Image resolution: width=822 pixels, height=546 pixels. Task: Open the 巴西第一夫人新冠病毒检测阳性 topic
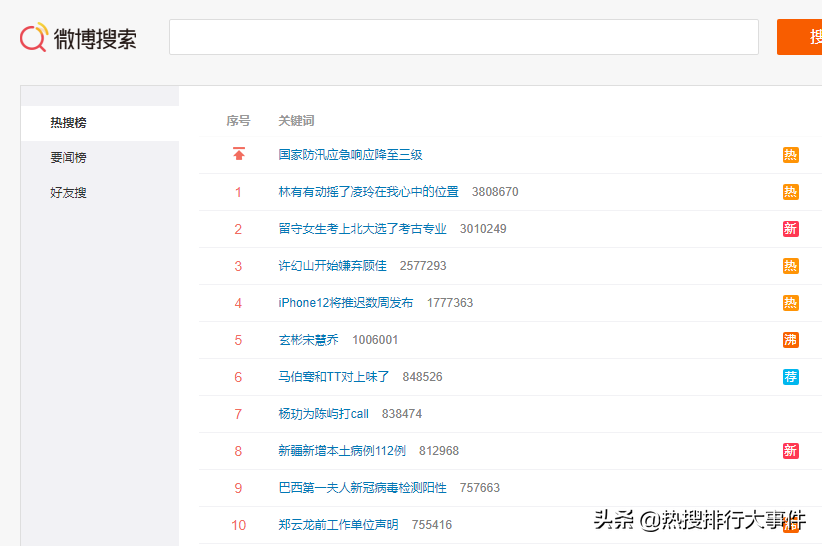[362, 488]
